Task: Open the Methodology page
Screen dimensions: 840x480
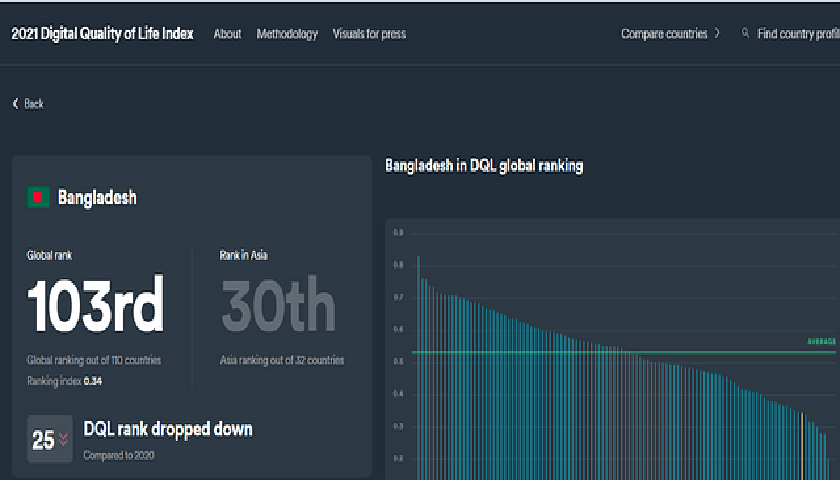Action: click(x=287, y=34)
